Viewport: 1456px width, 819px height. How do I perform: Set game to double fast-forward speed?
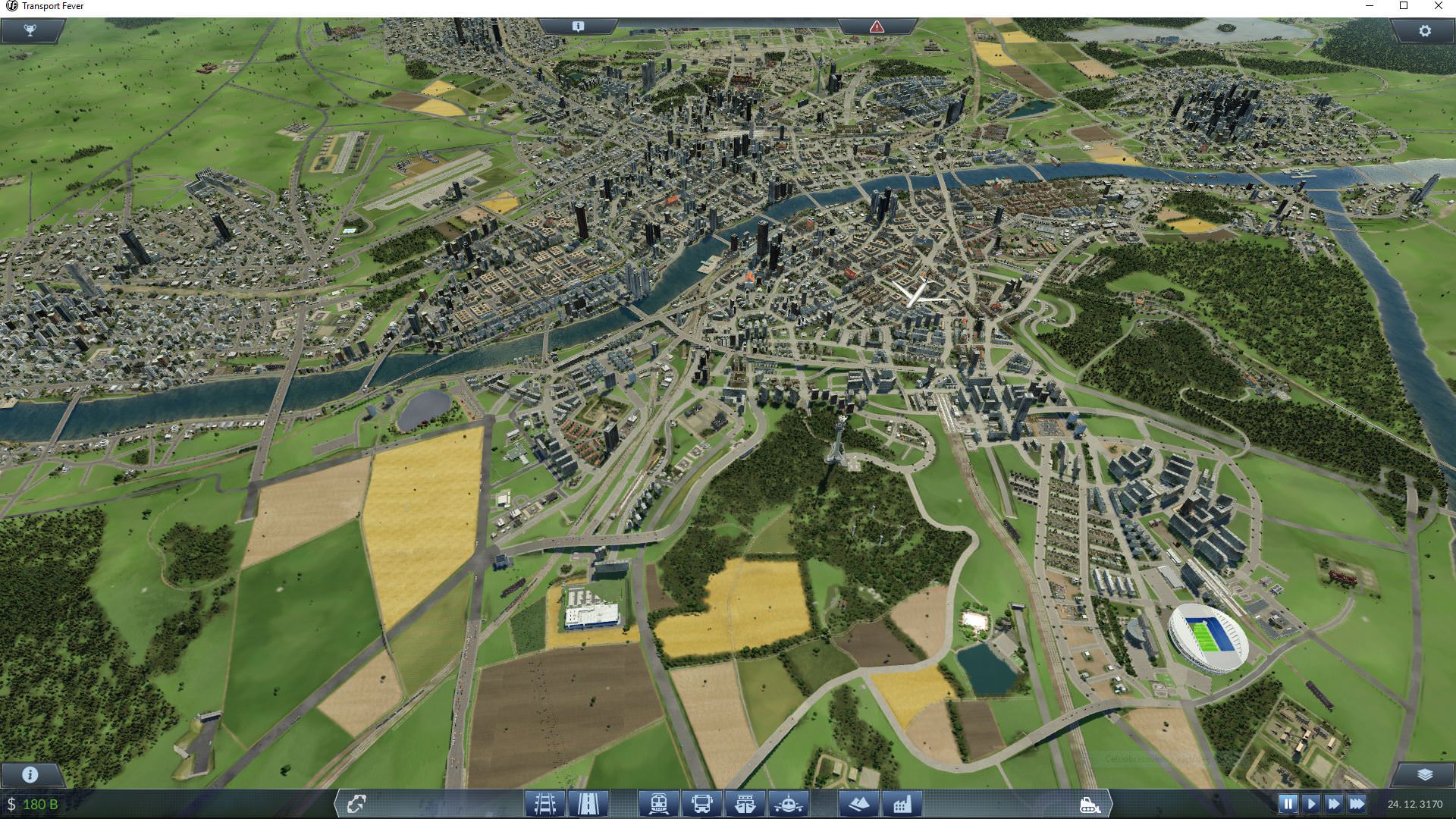[x=1334, y=803]
